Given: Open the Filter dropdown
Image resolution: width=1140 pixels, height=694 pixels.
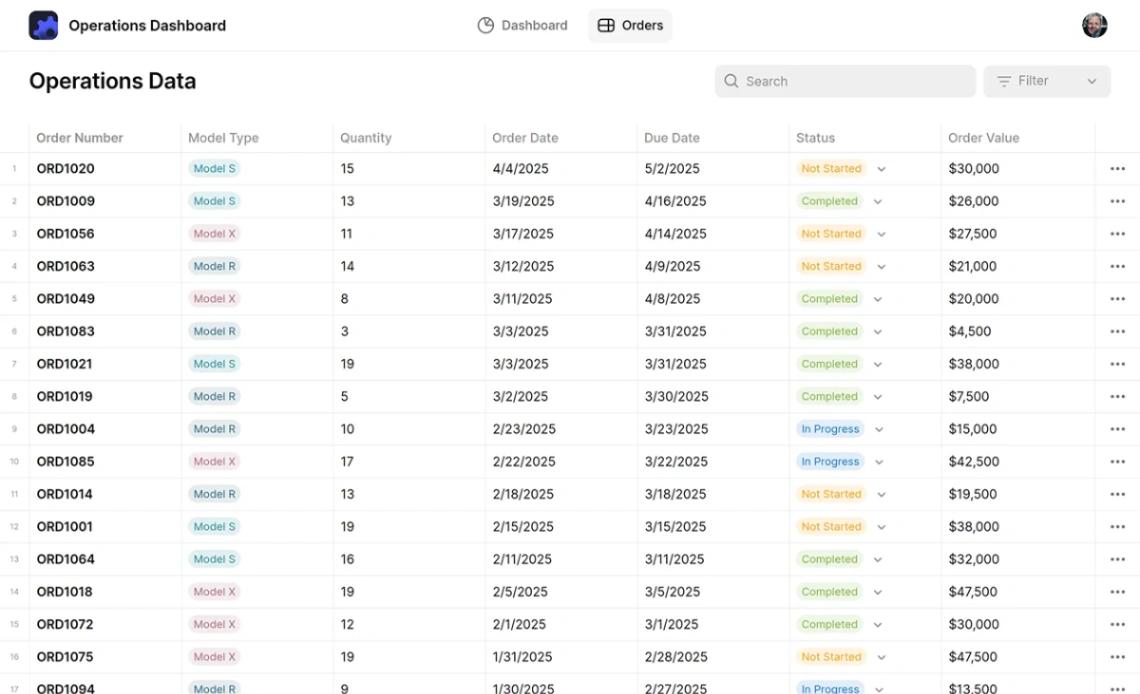Looking at the screenshot, I should click(x=1047, y=81).
